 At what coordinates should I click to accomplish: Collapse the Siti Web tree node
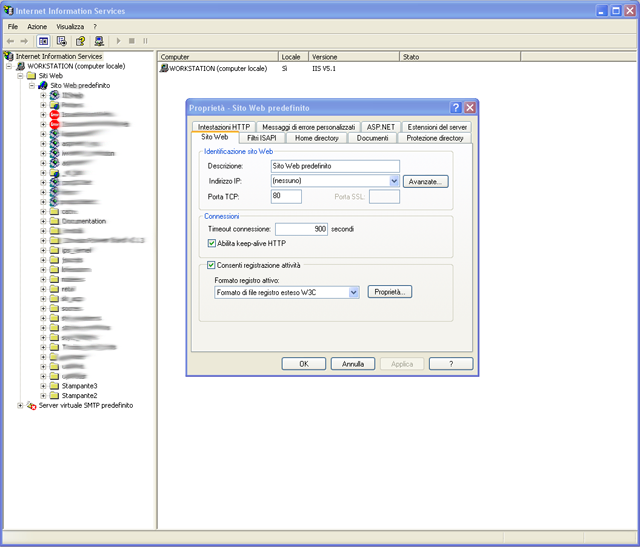pos(20,76)
